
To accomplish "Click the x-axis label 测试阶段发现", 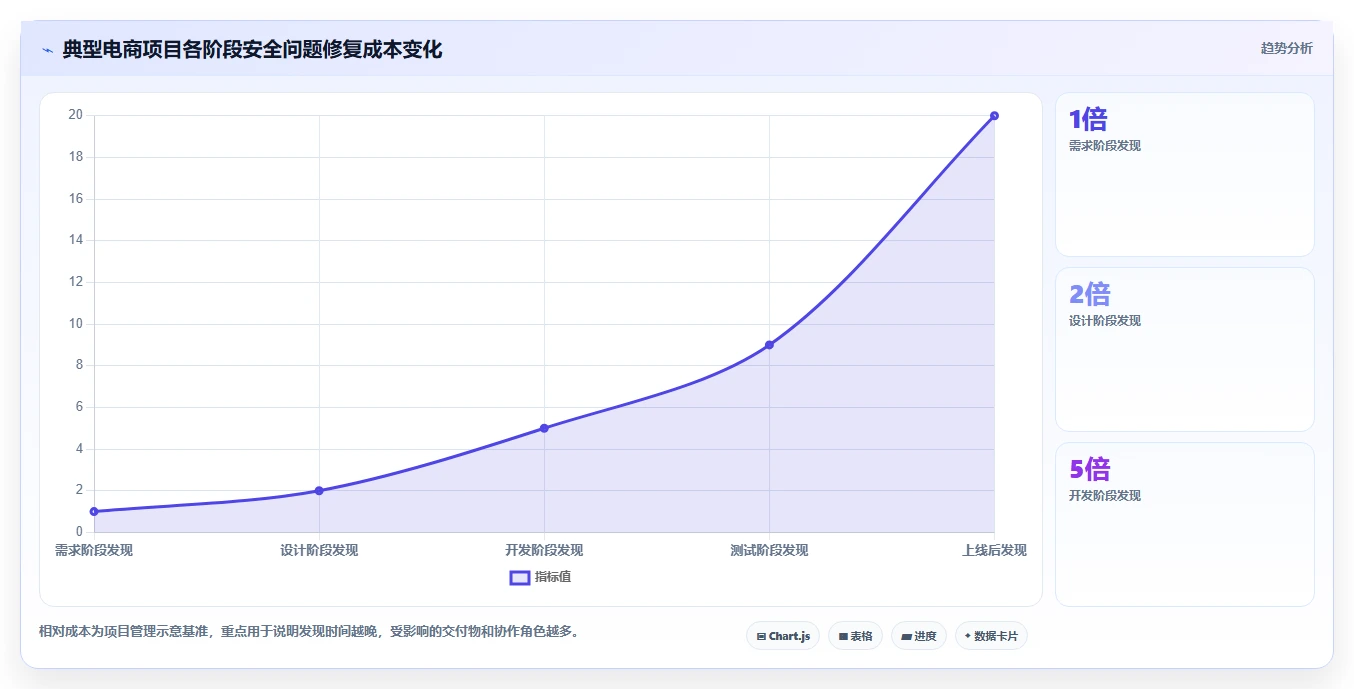I will tap(769, 550).
